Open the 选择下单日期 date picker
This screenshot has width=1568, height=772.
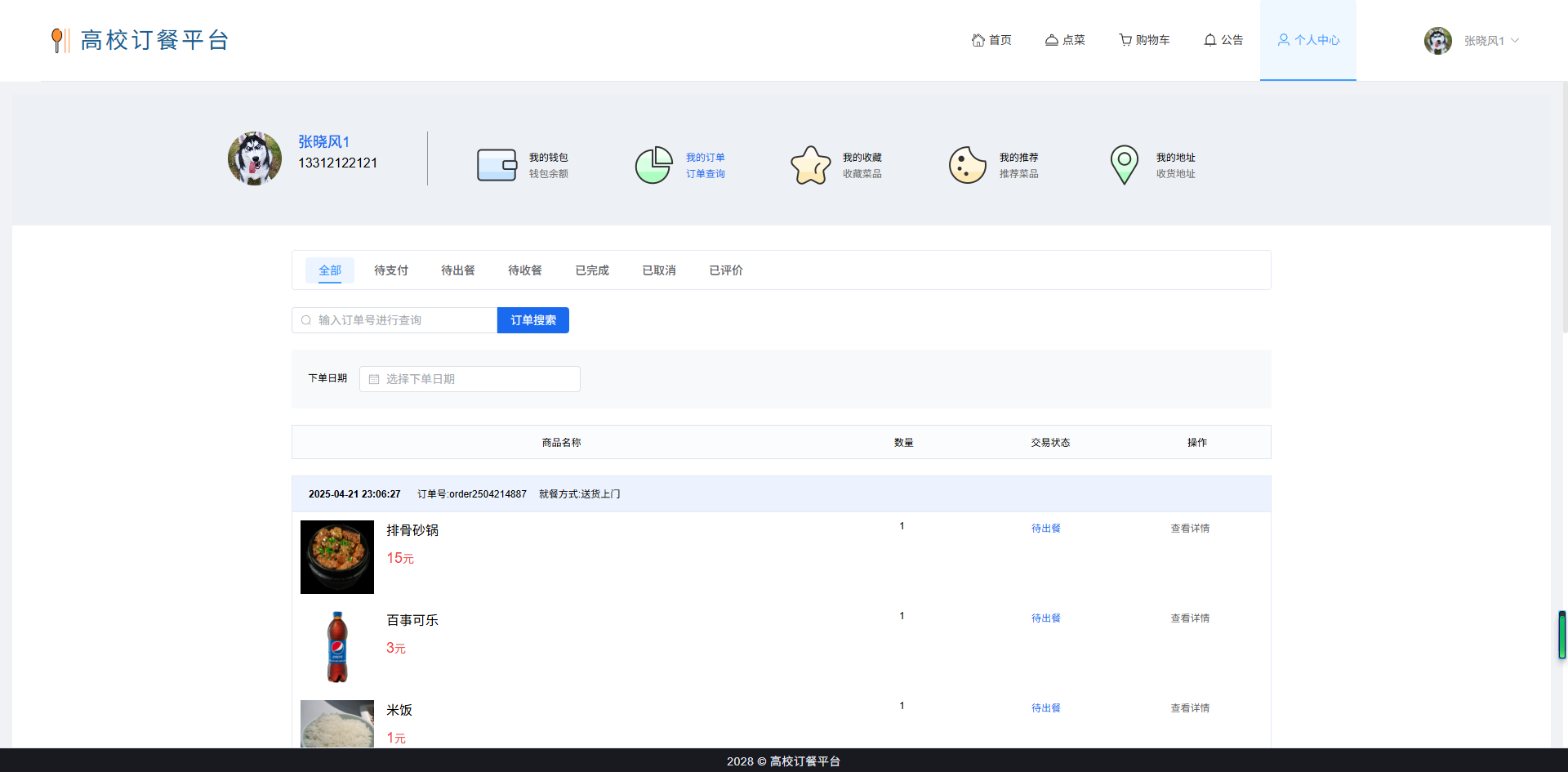[x=470, y=379]
